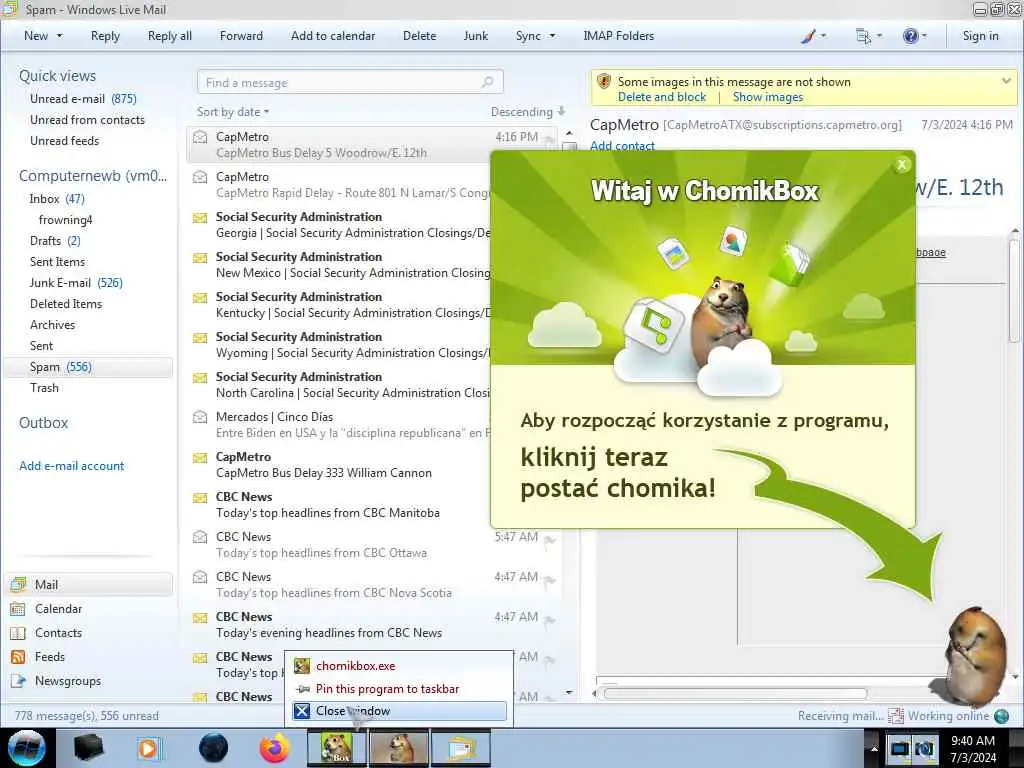Click the Delete and block link

(662, 97)
